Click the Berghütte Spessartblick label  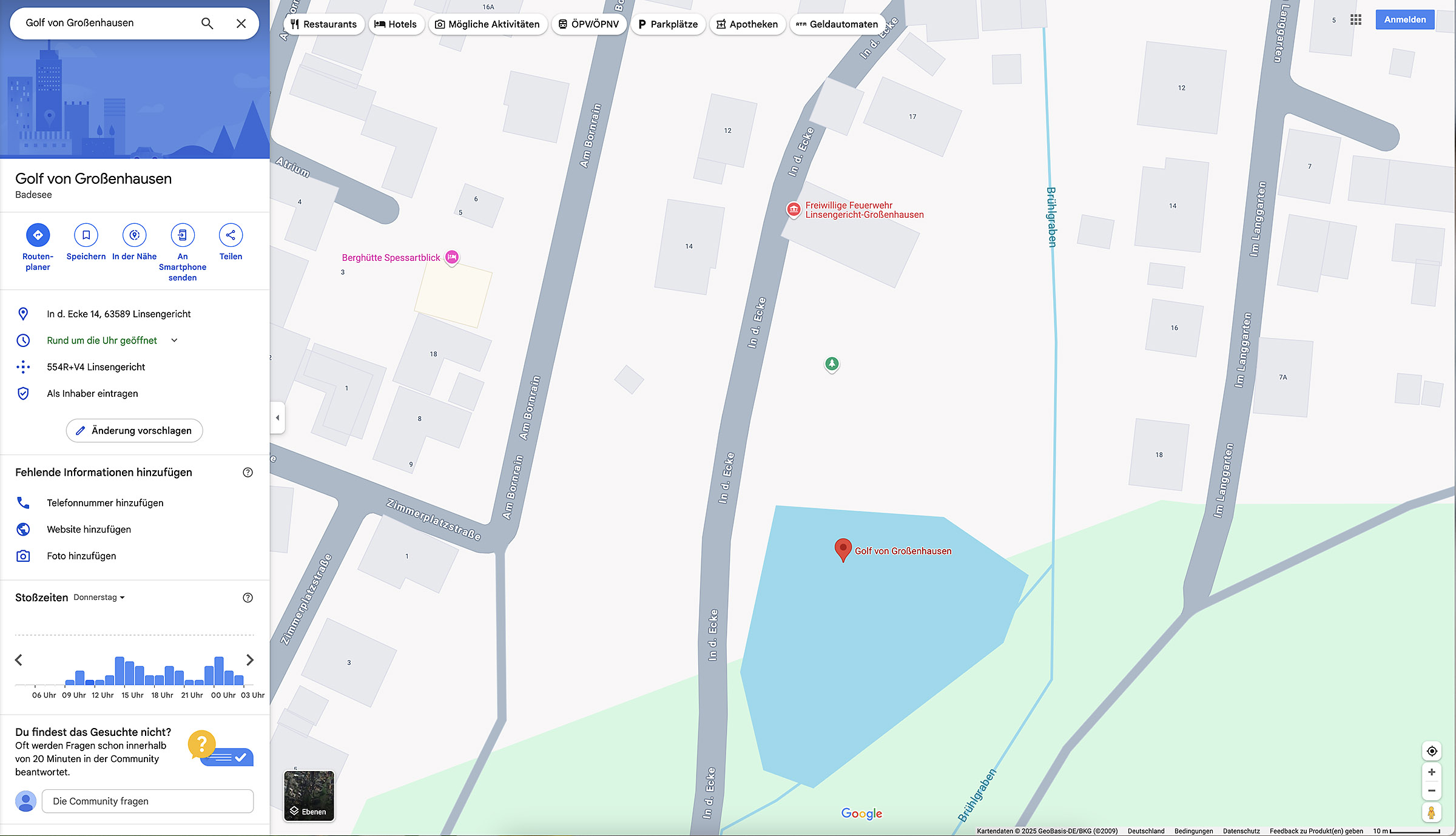pos(391,258)
